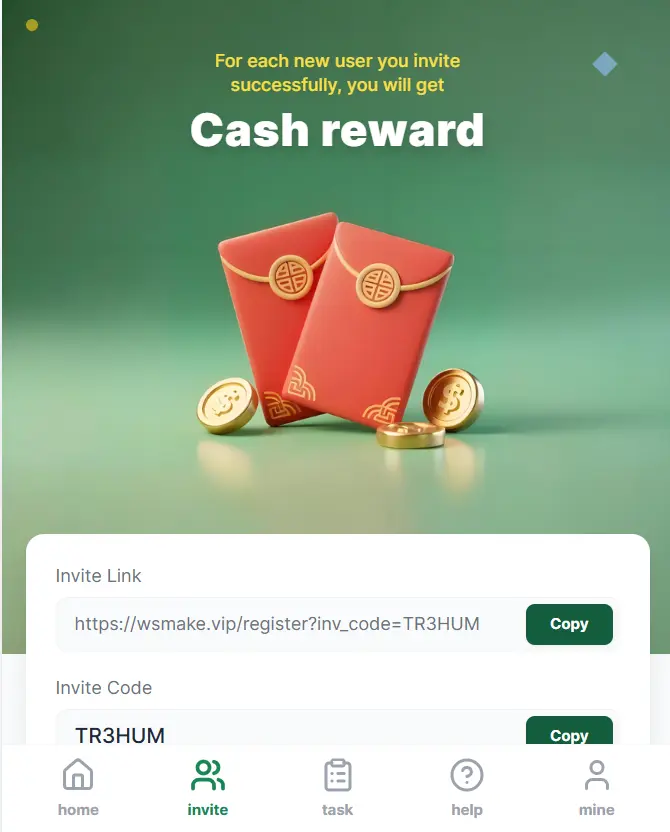Click the Cash reward heading

337,130
